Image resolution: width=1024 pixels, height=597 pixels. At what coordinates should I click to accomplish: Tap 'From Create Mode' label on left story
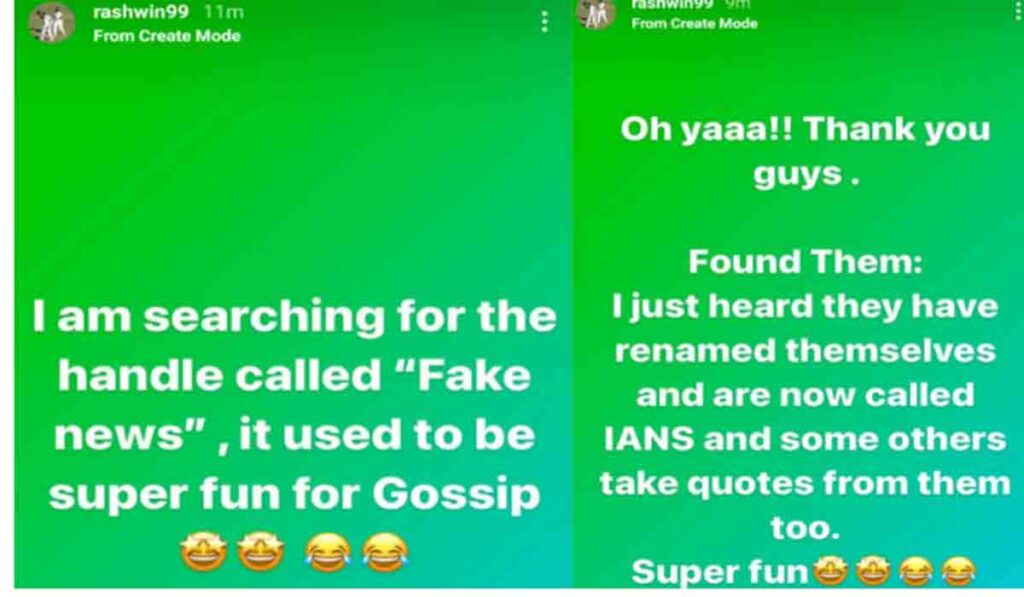pos(167,36)
